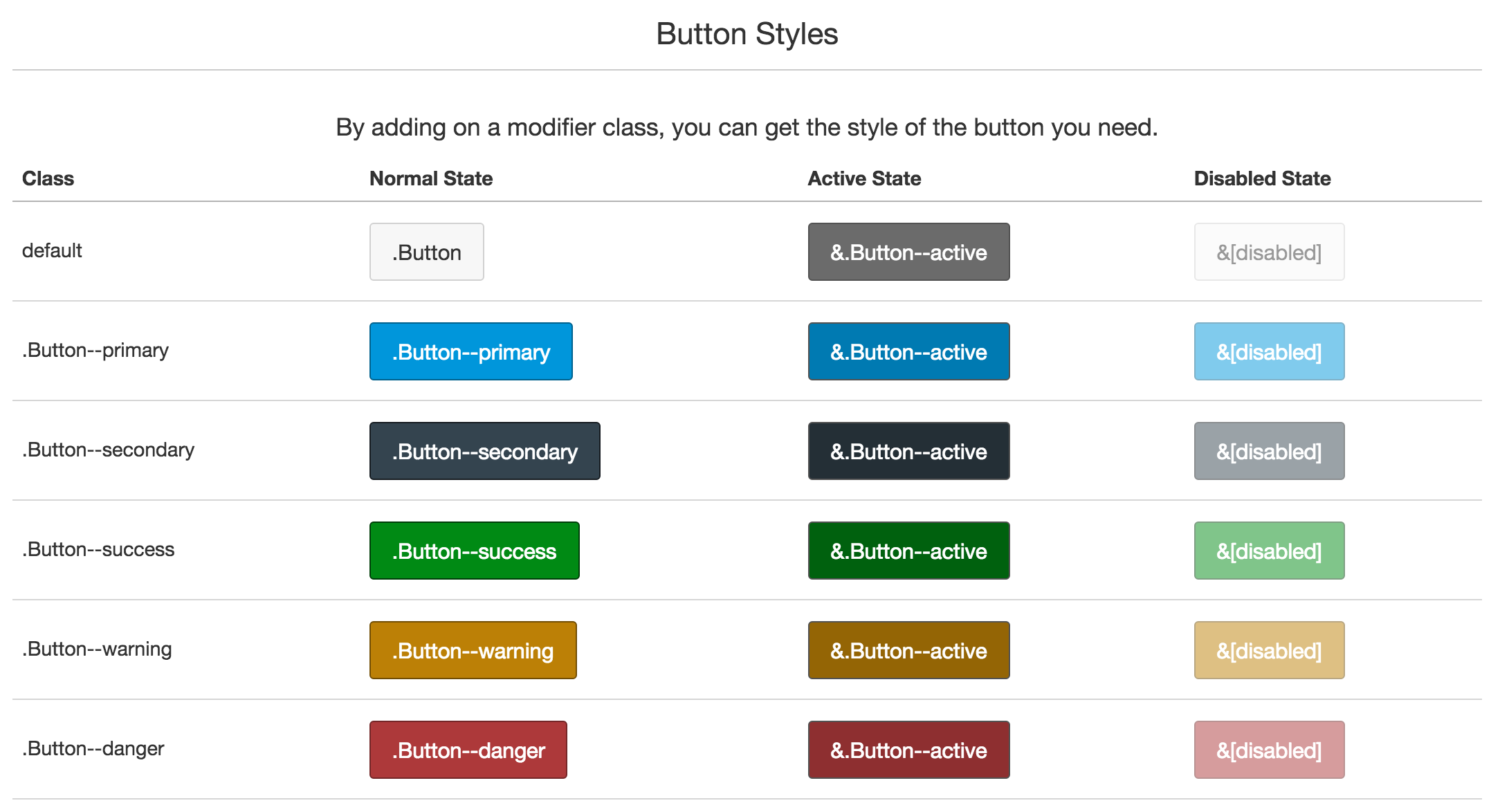Click the light blue disabled primary button
The height and width of the screenshot is (812, 1500).
click(x=1269, y=351)
